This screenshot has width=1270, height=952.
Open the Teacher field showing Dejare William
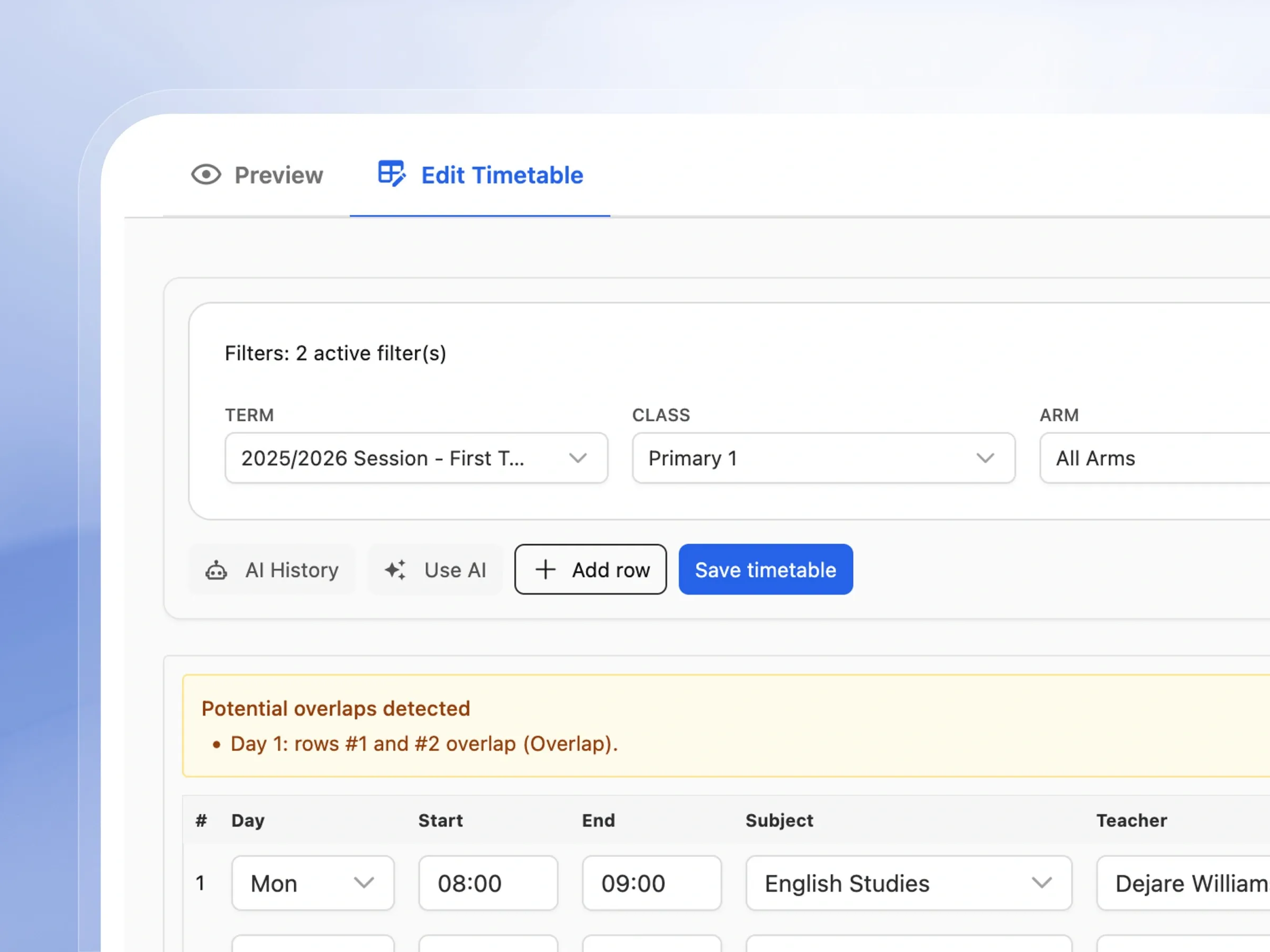[x=1183, y=883]
